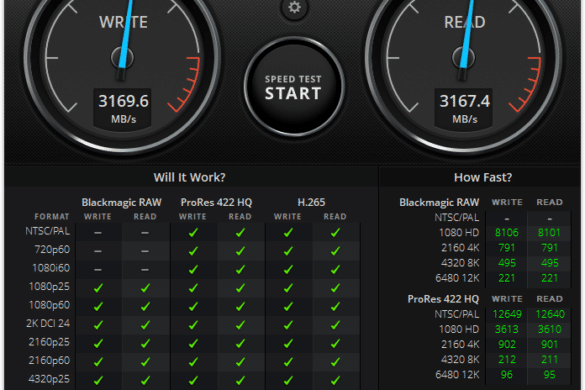Click ProRes 422 HQ write checkmark for 2160p25
The width and height of the screenshot is (585, 390).
click(x=193, y=343)
